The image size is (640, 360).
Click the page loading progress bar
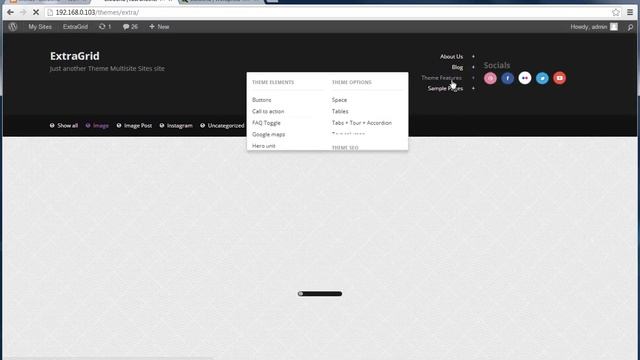point(320,294)
